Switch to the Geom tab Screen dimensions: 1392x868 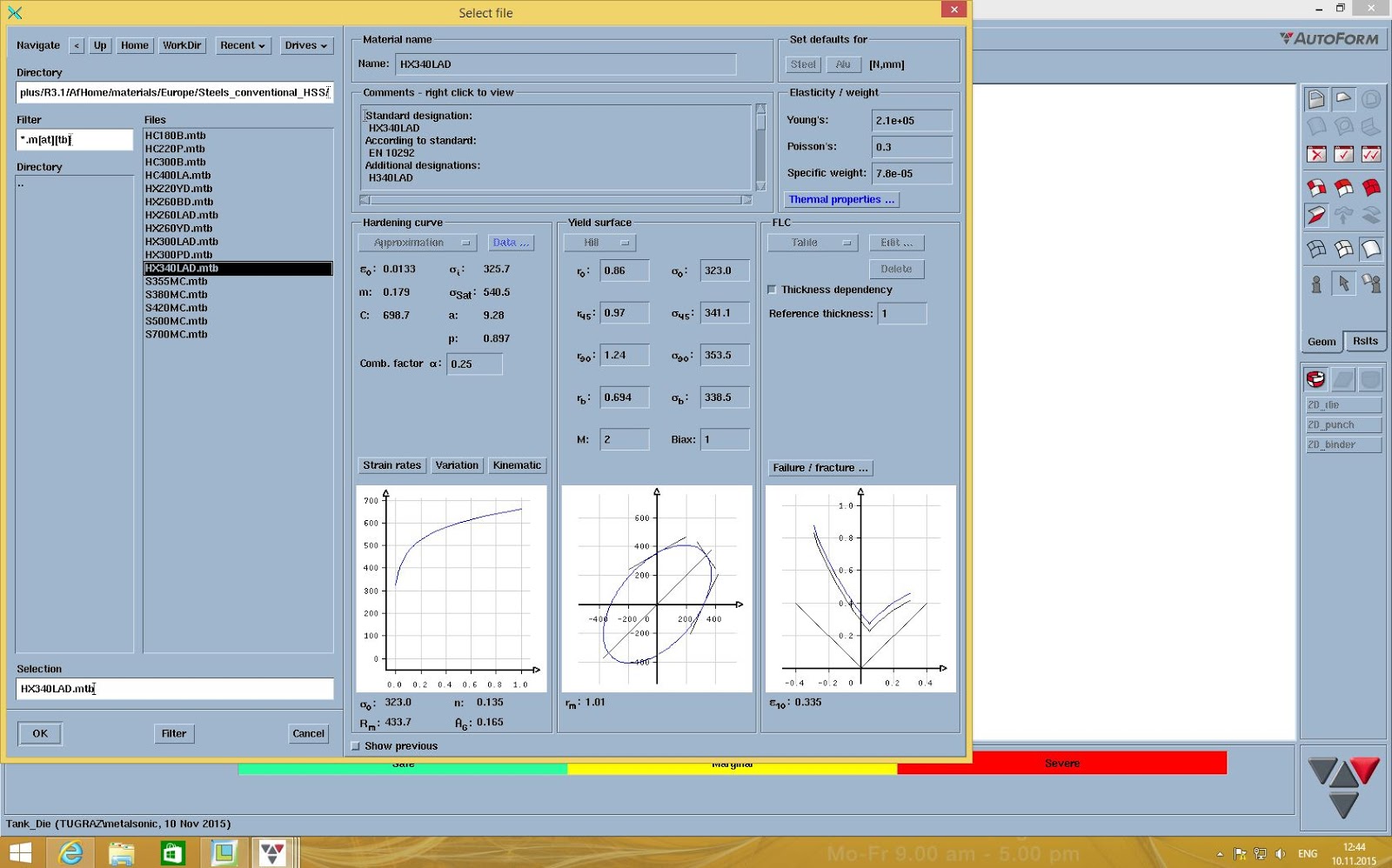point(1321,341)
